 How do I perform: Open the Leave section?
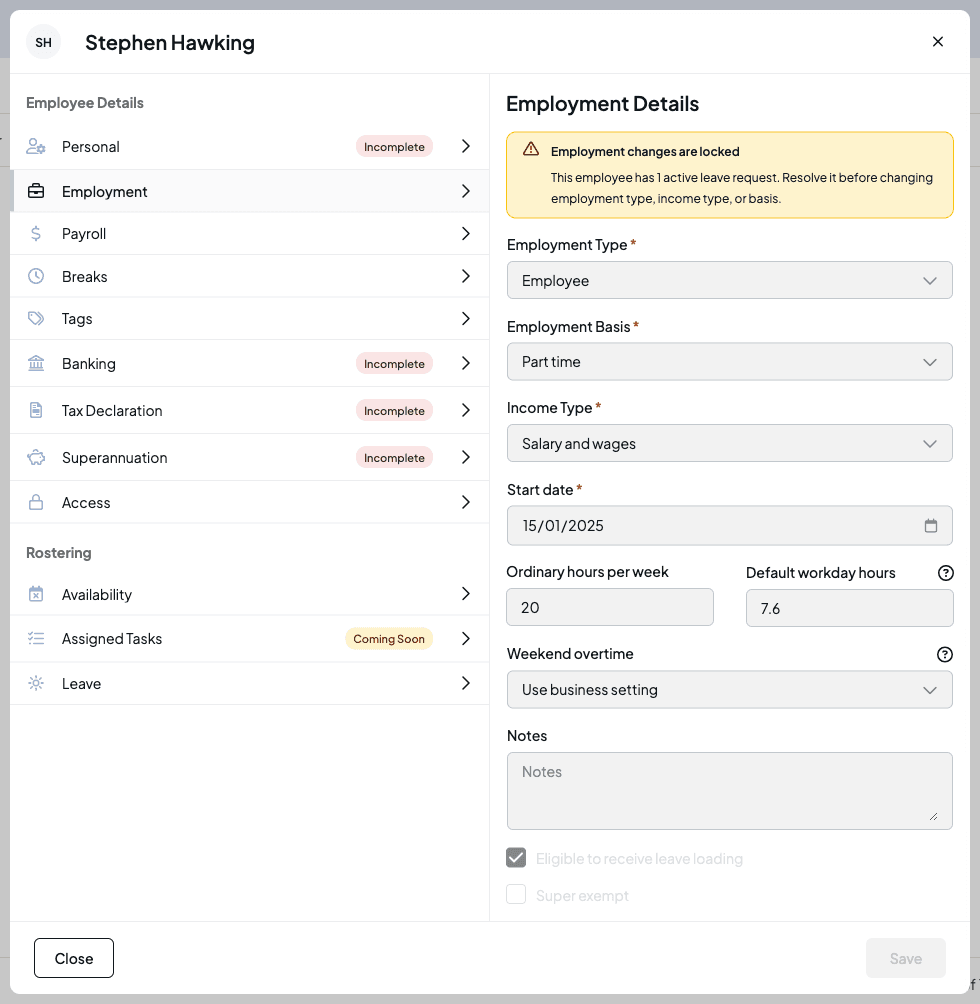250,683
